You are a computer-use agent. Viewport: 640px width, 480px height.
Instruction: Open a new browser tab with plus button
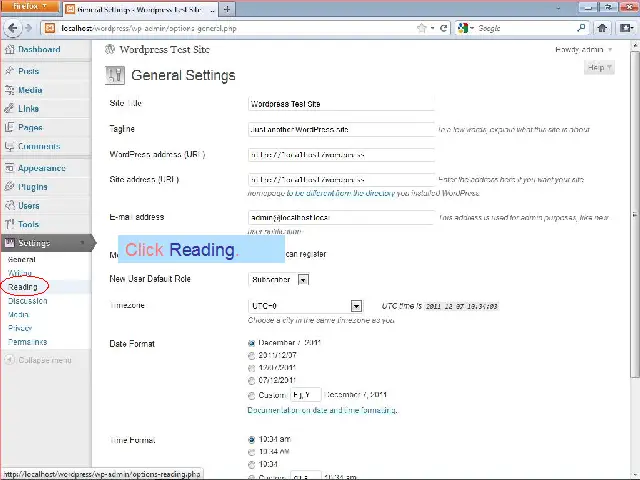[227, 9]
